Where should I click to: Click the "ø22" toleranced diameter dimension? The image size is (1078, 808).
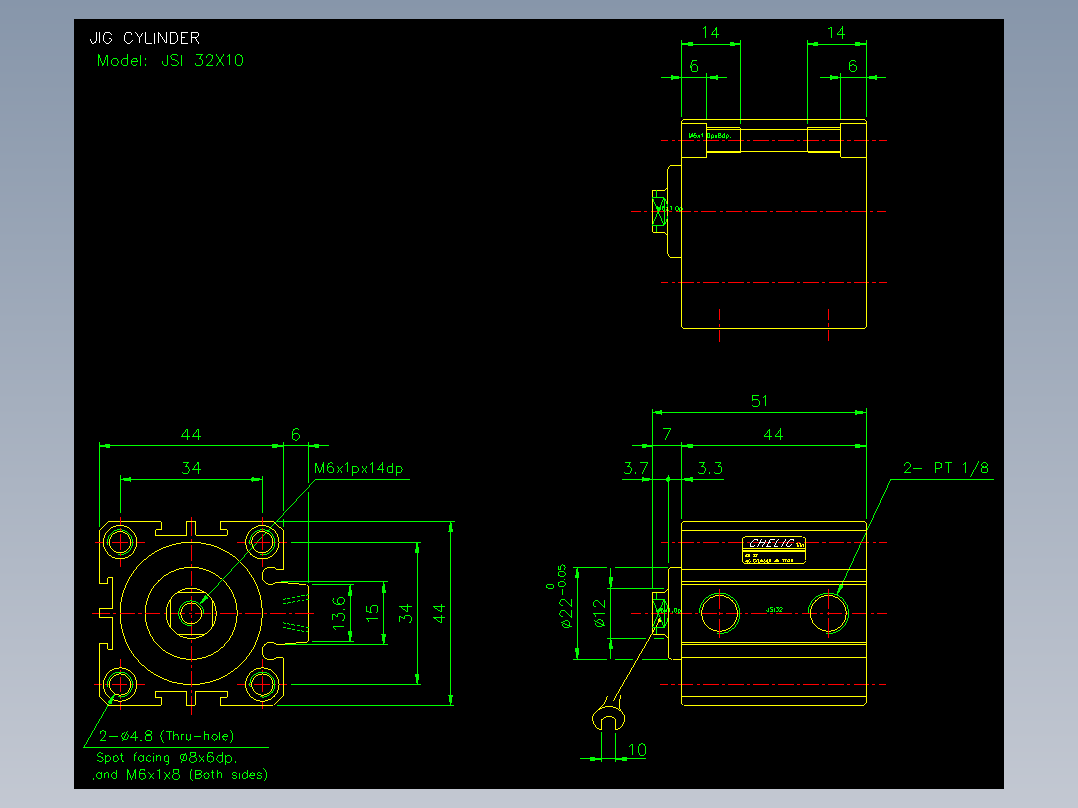[560, 597]
